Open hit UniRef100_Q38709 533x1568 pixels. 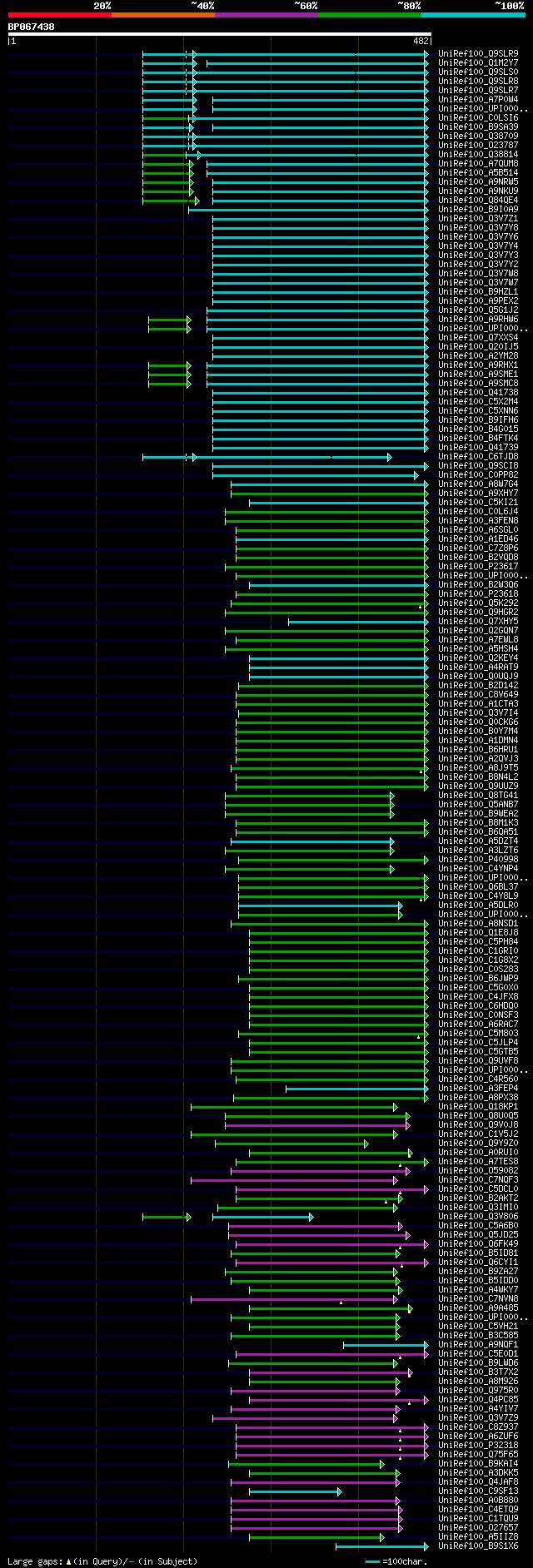478,136
